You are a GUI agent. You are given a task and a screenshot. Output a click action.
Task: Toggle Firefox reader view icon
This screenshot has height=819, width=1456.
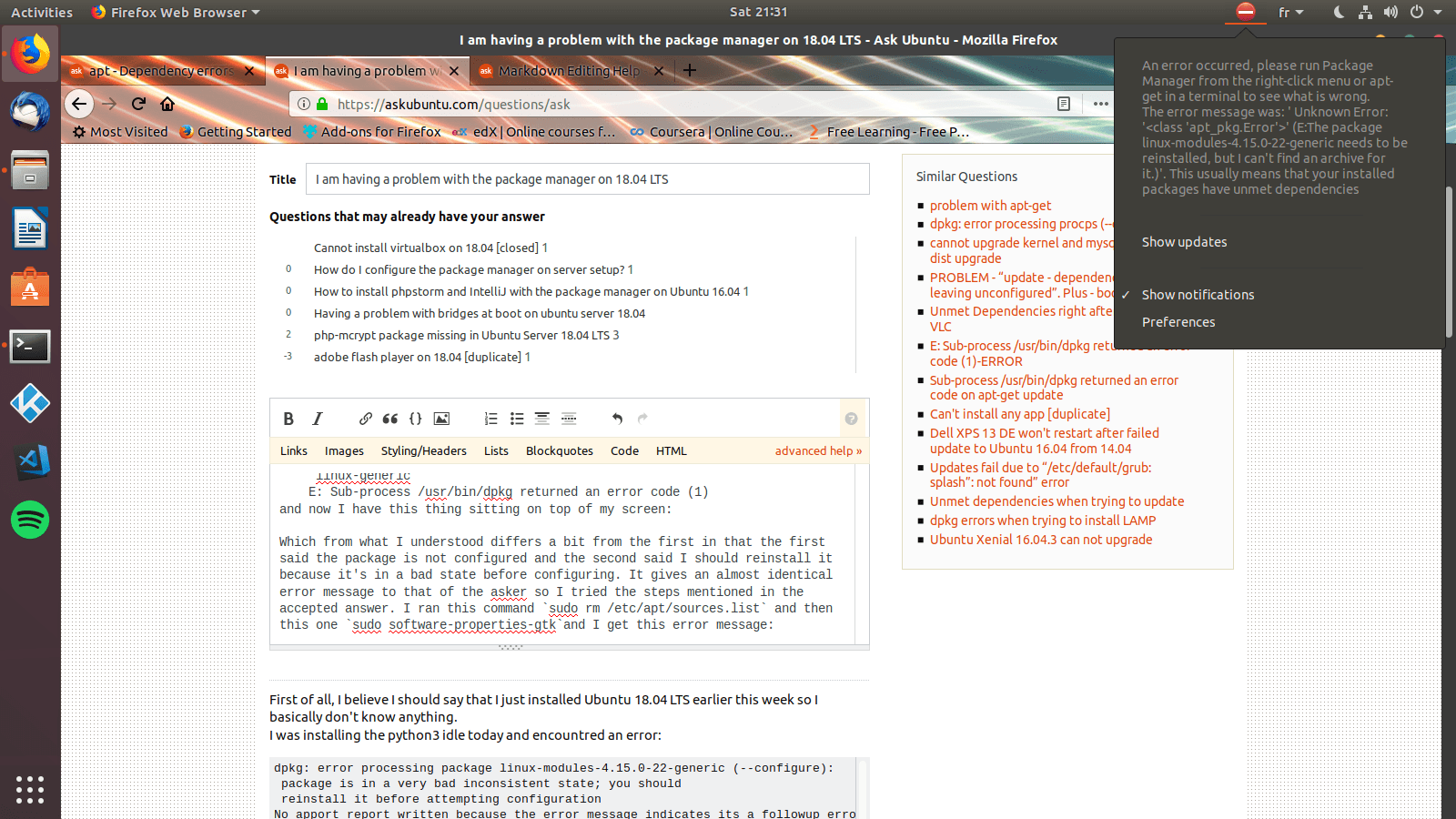coord(1063,104)
